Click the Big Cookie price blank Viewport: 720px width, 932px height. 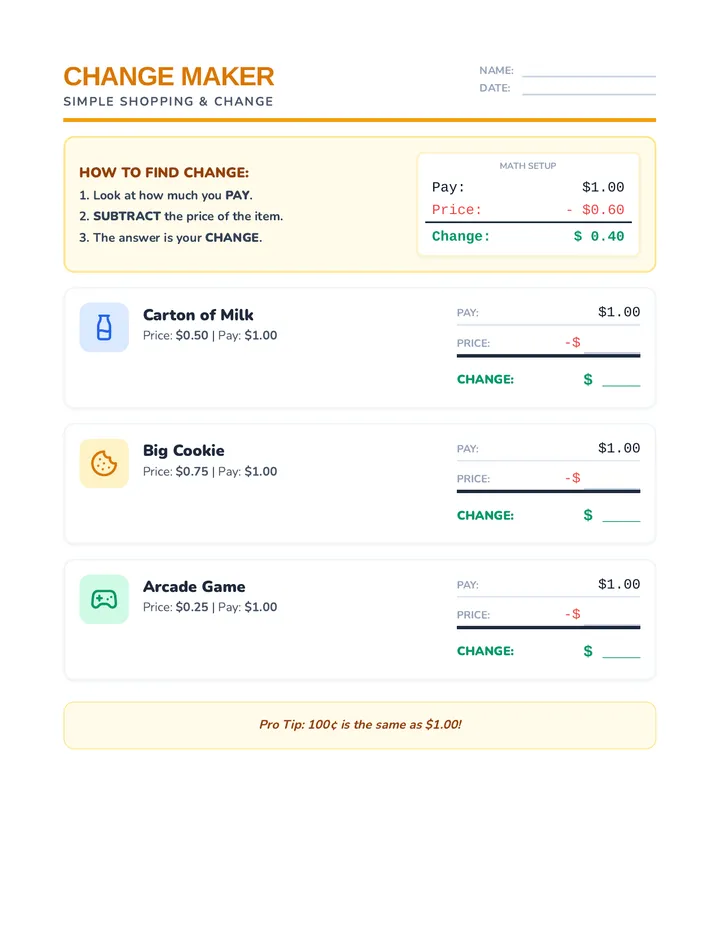[612, 479]
